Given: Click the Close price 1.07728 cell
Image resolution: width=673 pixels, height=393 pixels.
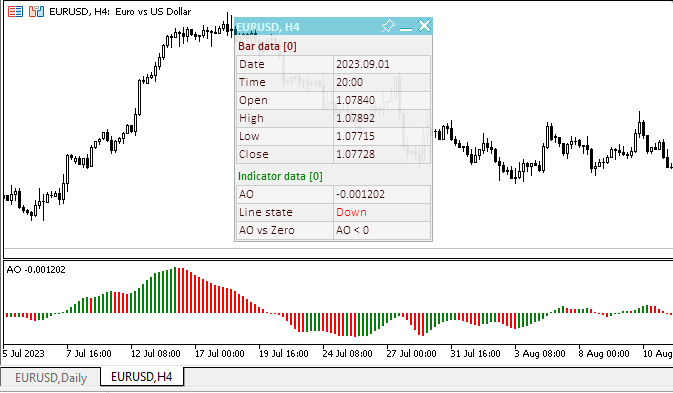Looking at the screenshot, I should (x=382, y=154).
